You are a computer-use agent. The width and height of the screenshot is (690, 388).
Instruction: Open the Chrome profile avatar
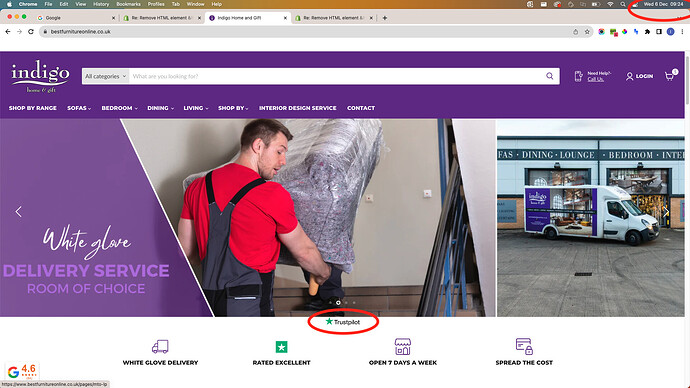670,32
